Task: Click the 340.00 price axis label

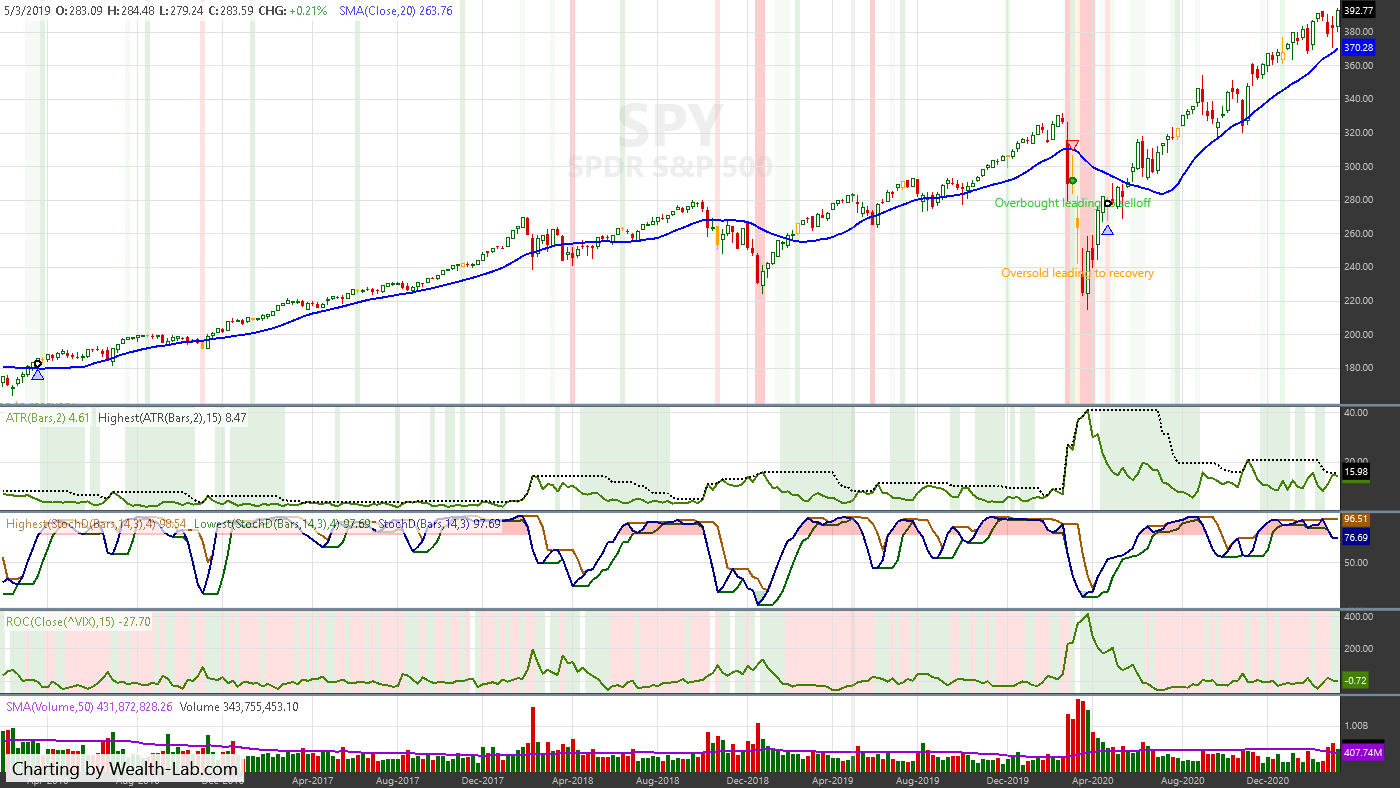Action: 1359,99
